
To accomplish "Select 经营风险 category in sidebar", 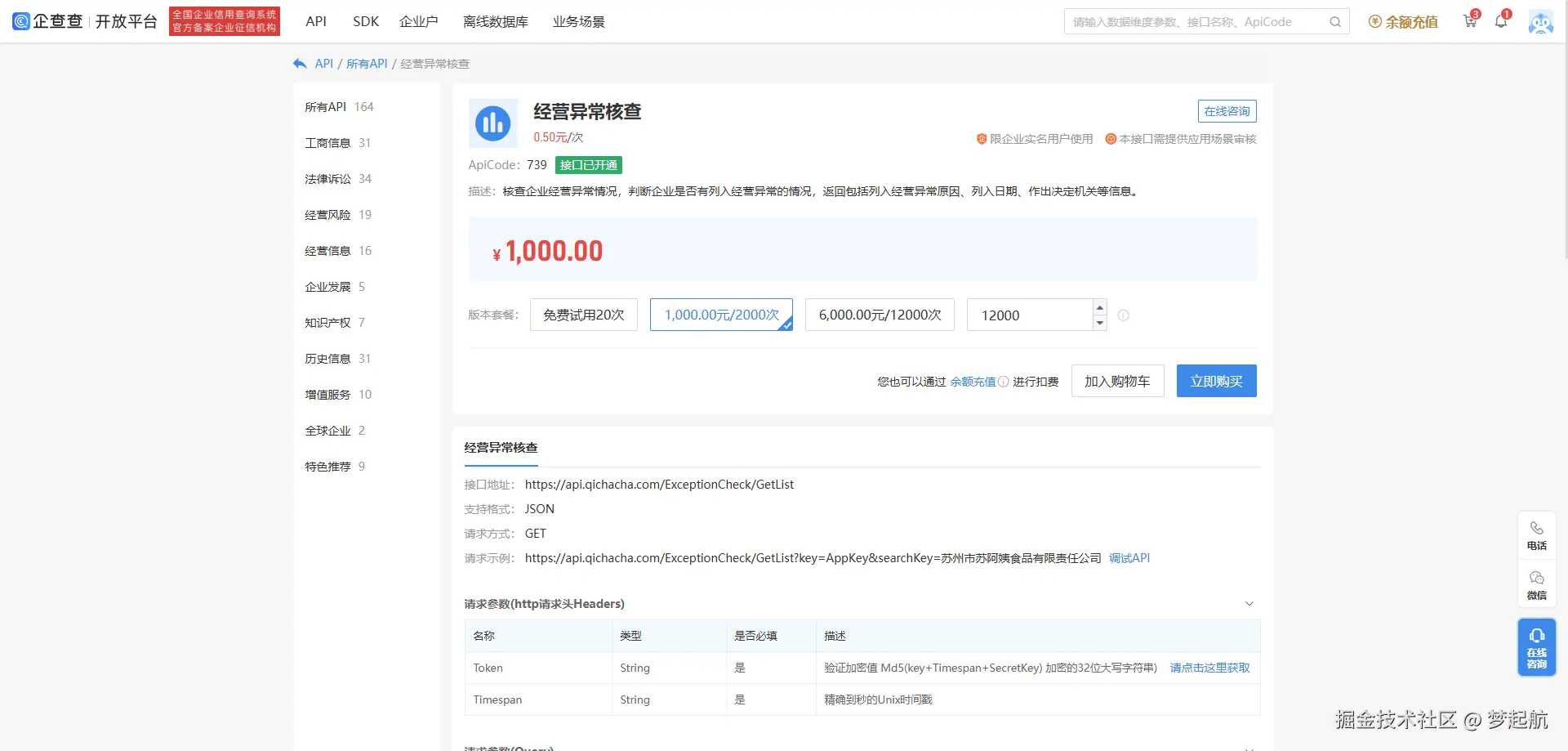I will [x=337, y=215].
